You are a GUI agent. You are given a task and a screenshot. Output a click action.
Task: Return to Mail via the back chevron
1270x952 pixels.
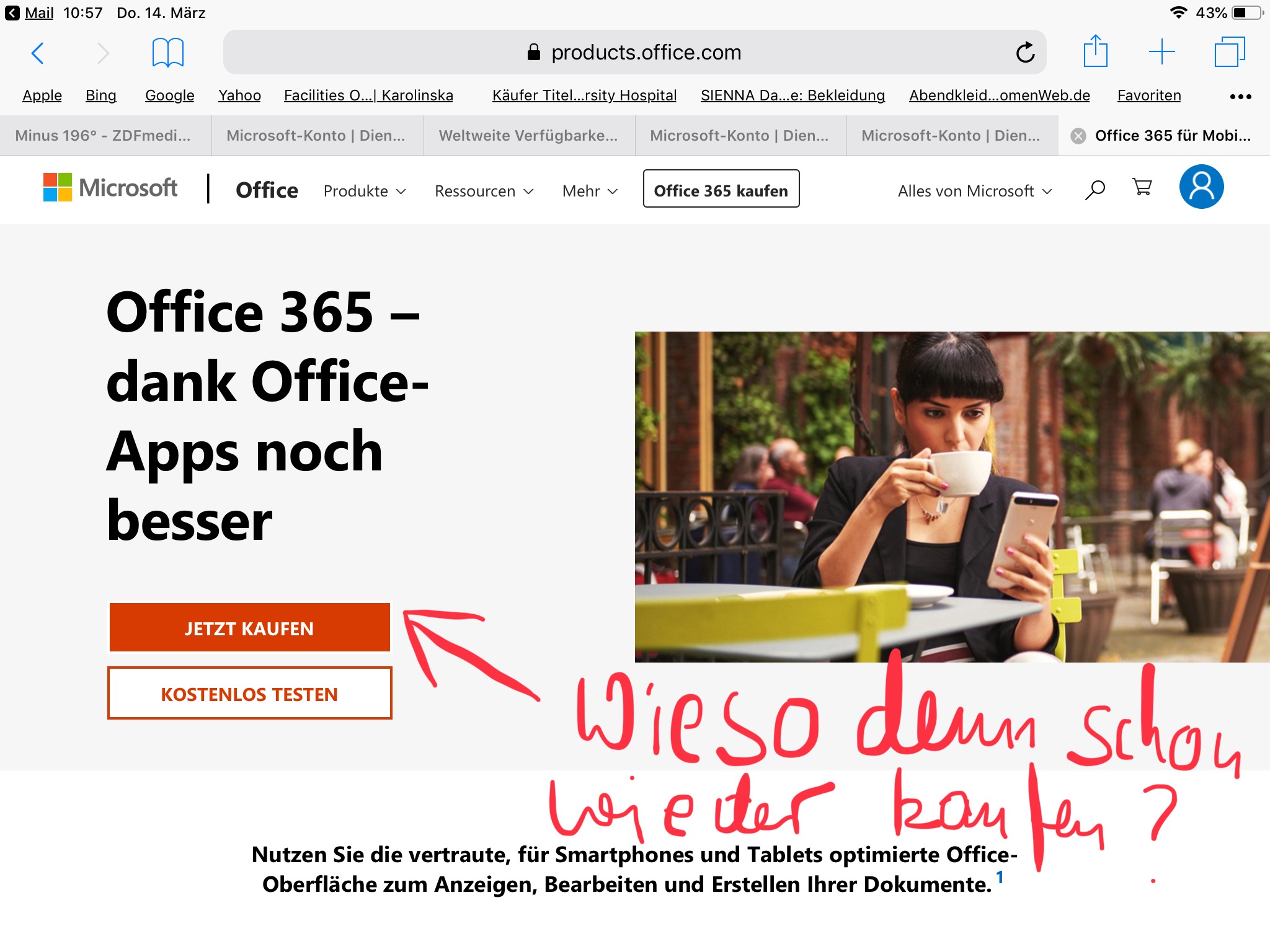[x=12, y=13]
